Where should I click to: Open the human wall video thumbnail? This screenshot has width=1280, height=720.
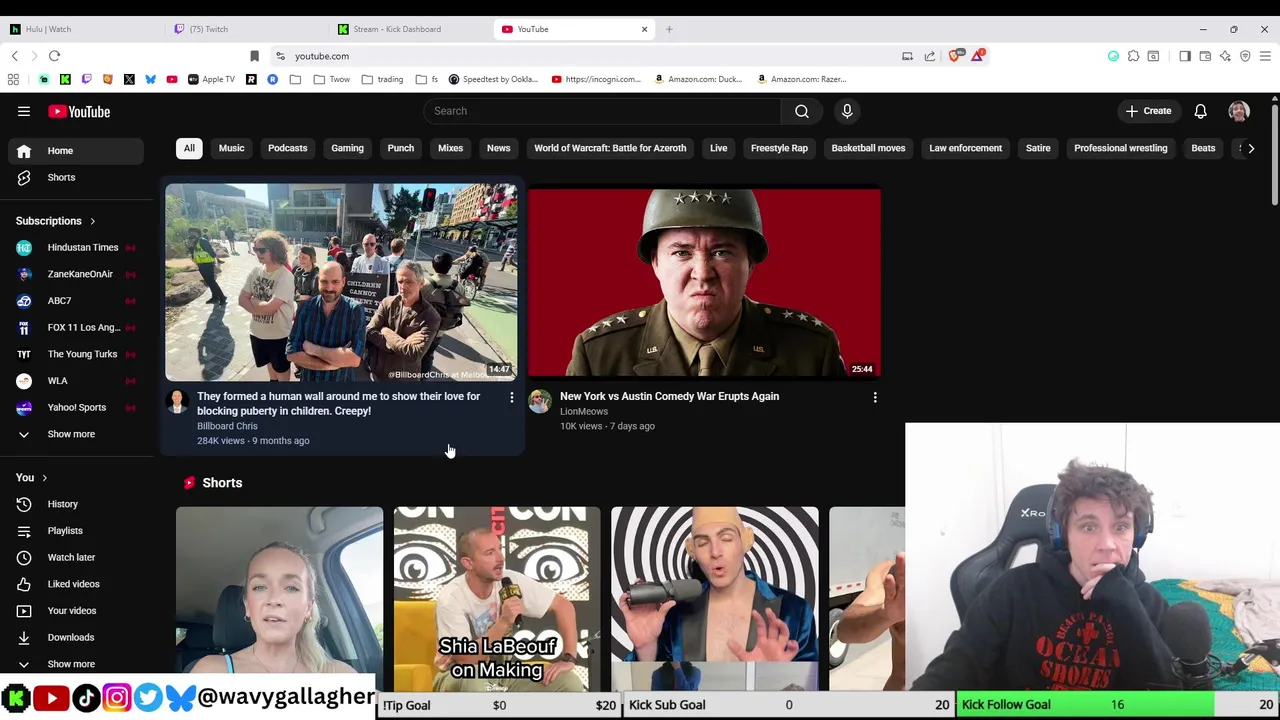341,282
